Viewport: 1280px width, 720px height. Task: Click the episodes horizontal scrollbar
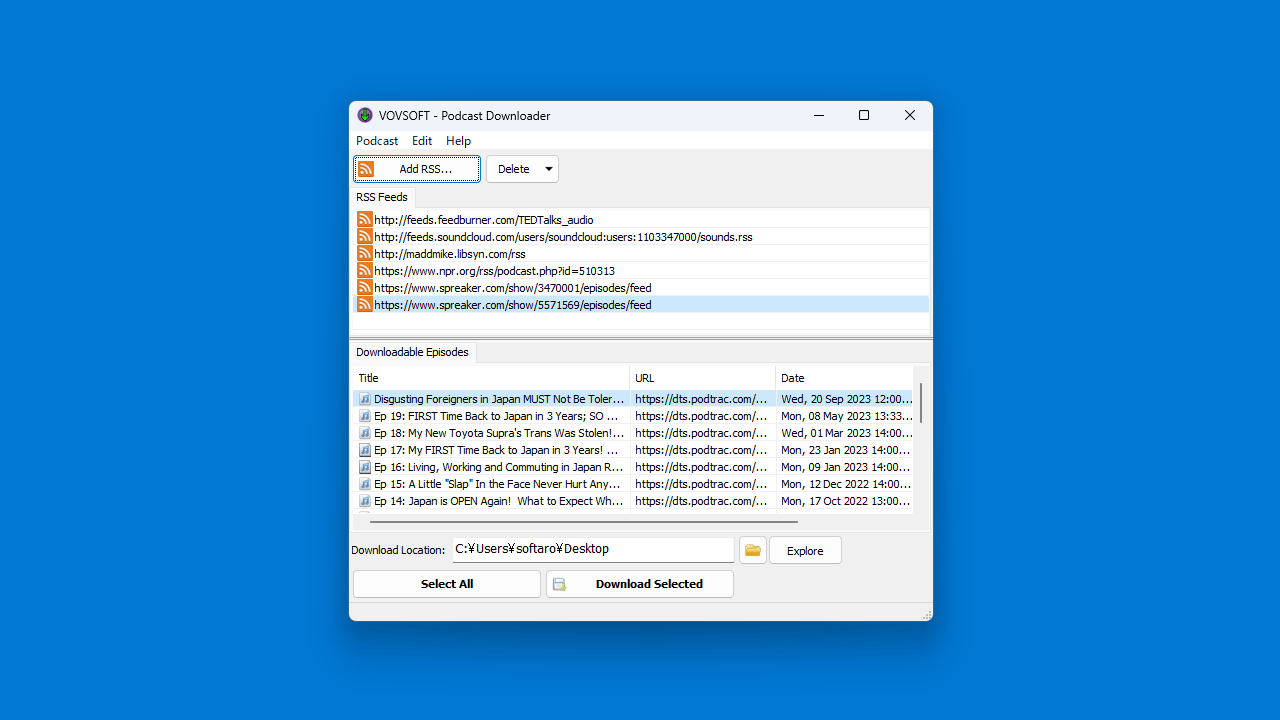click(584, 521)
